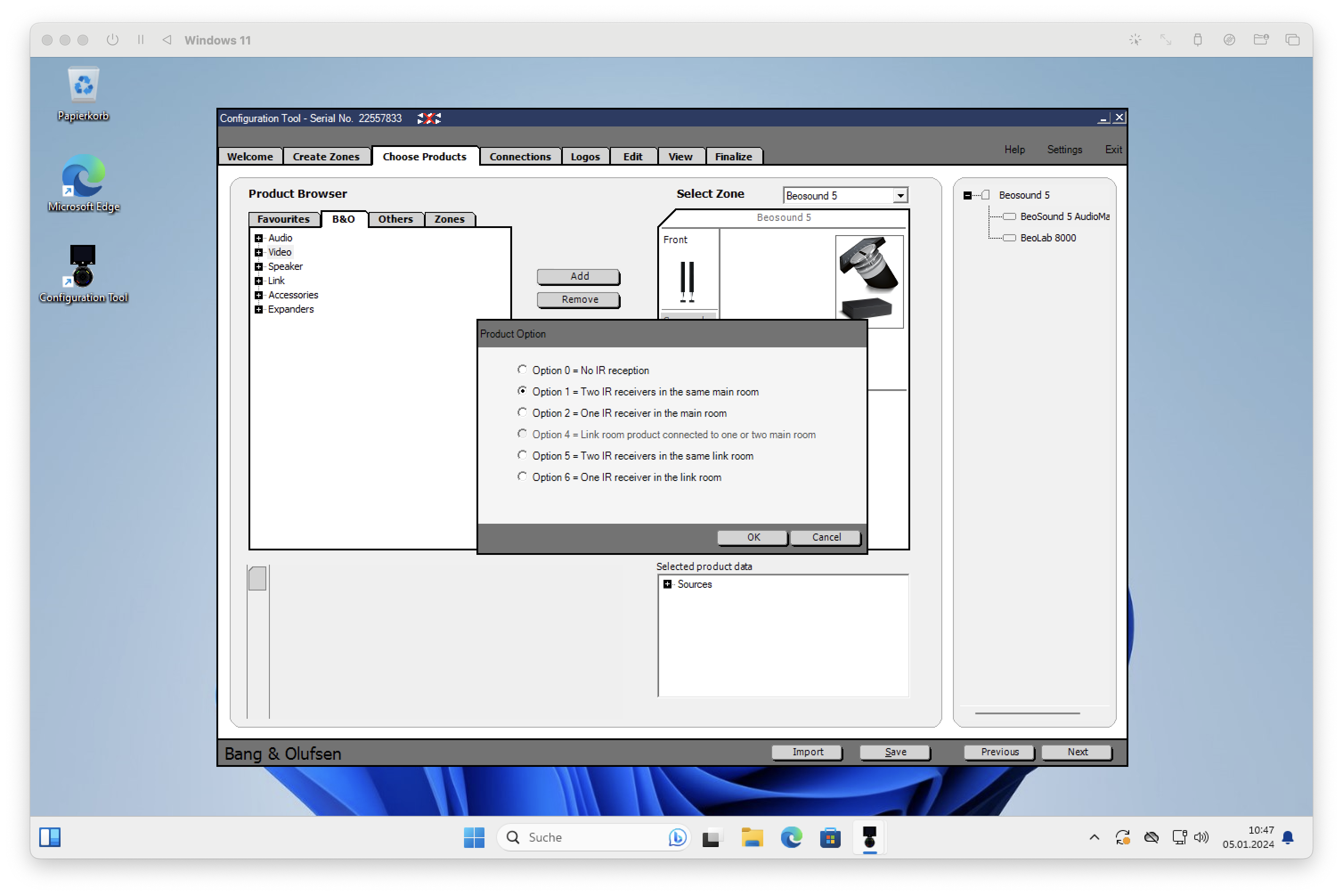Click the crossed flag icon in title bar
This screenshot has width=1343, height=896.
point(428,118)
